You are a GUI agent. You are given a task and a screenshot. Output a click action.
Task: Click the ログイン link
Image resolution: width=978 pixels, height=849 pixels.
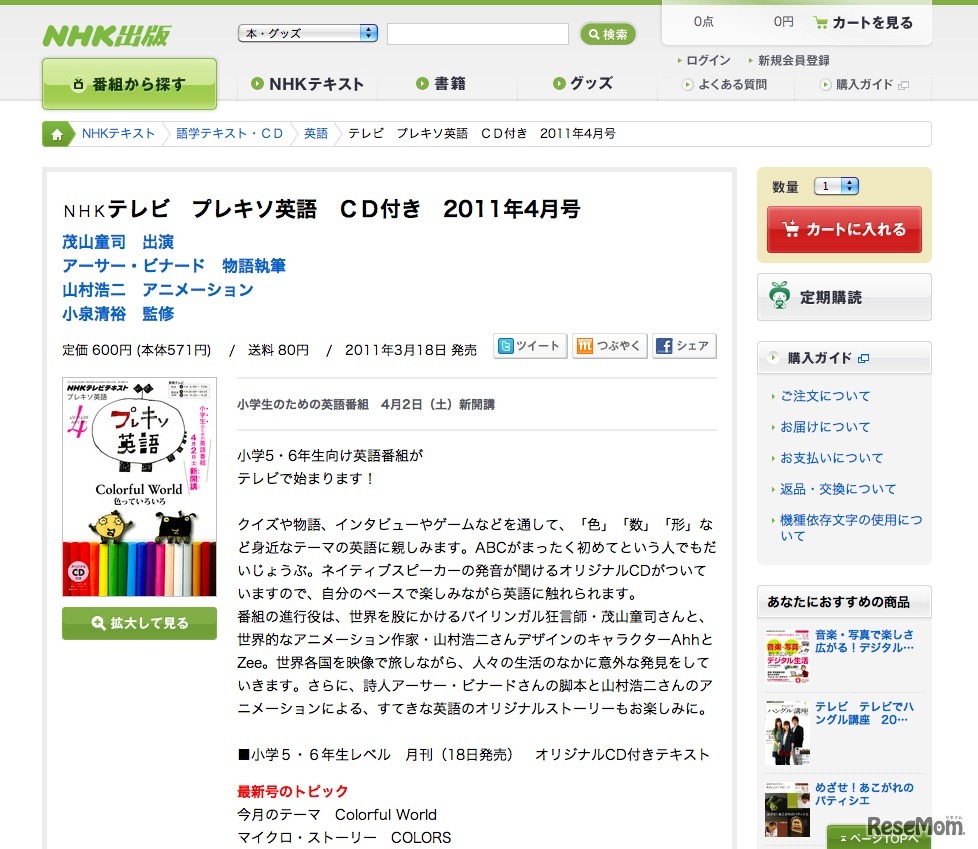pos(708,61)
